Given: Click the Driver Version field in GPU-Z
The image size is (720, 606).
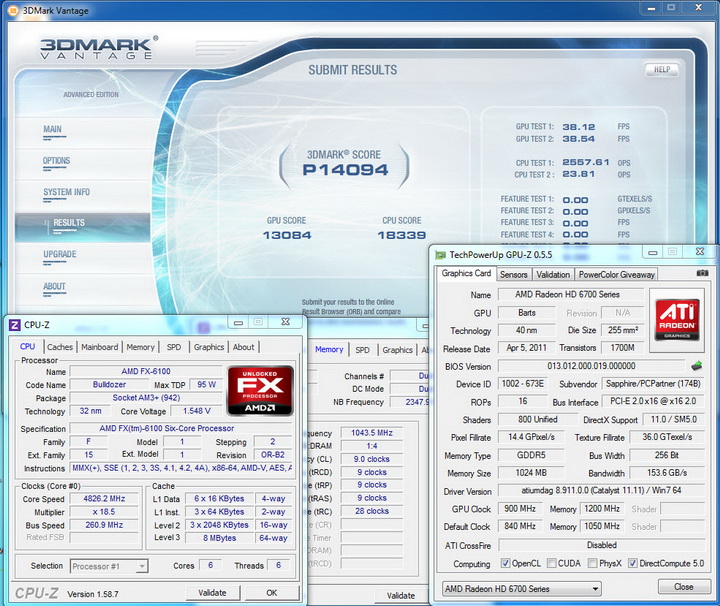Looking at the screenshot, I should point(602,490).
